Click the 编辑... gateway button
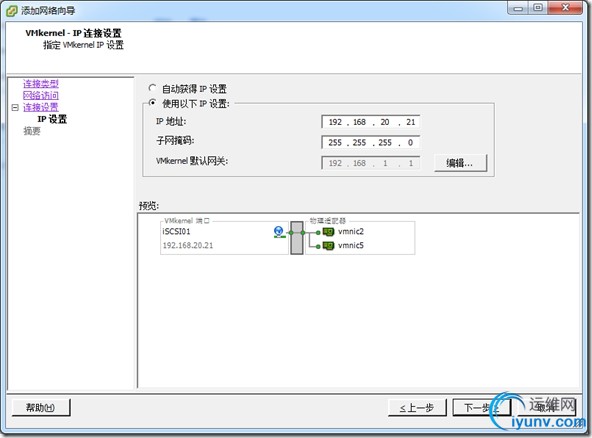592x438 pixels. (460, 163)
